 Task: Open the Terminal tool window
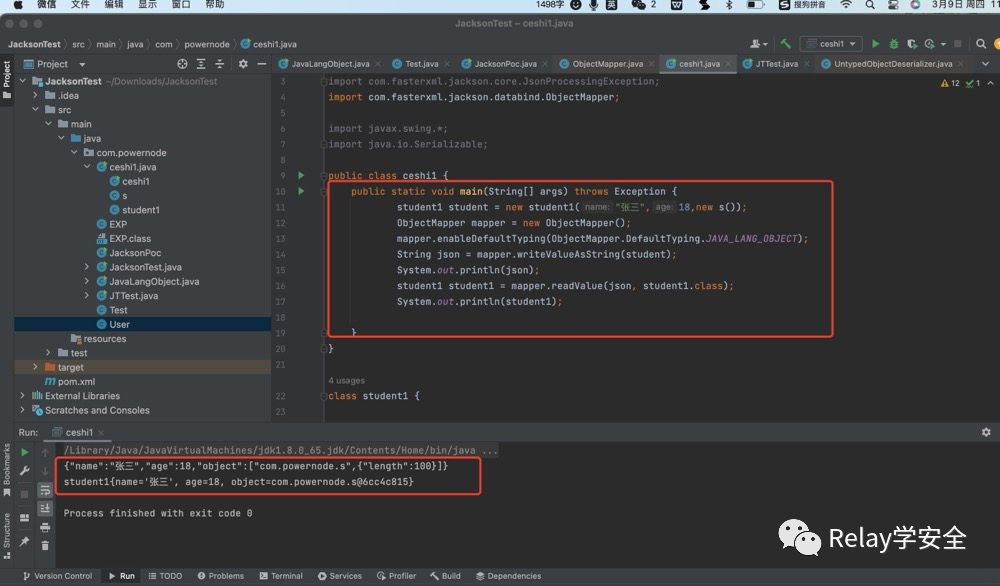pyautogui.click(x=281, y=576)
